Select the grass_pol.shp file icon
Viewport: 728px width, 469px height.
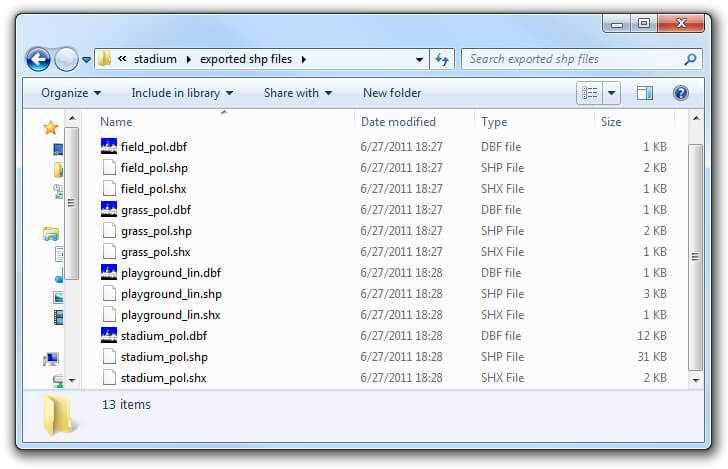click(x=109, y=230)
